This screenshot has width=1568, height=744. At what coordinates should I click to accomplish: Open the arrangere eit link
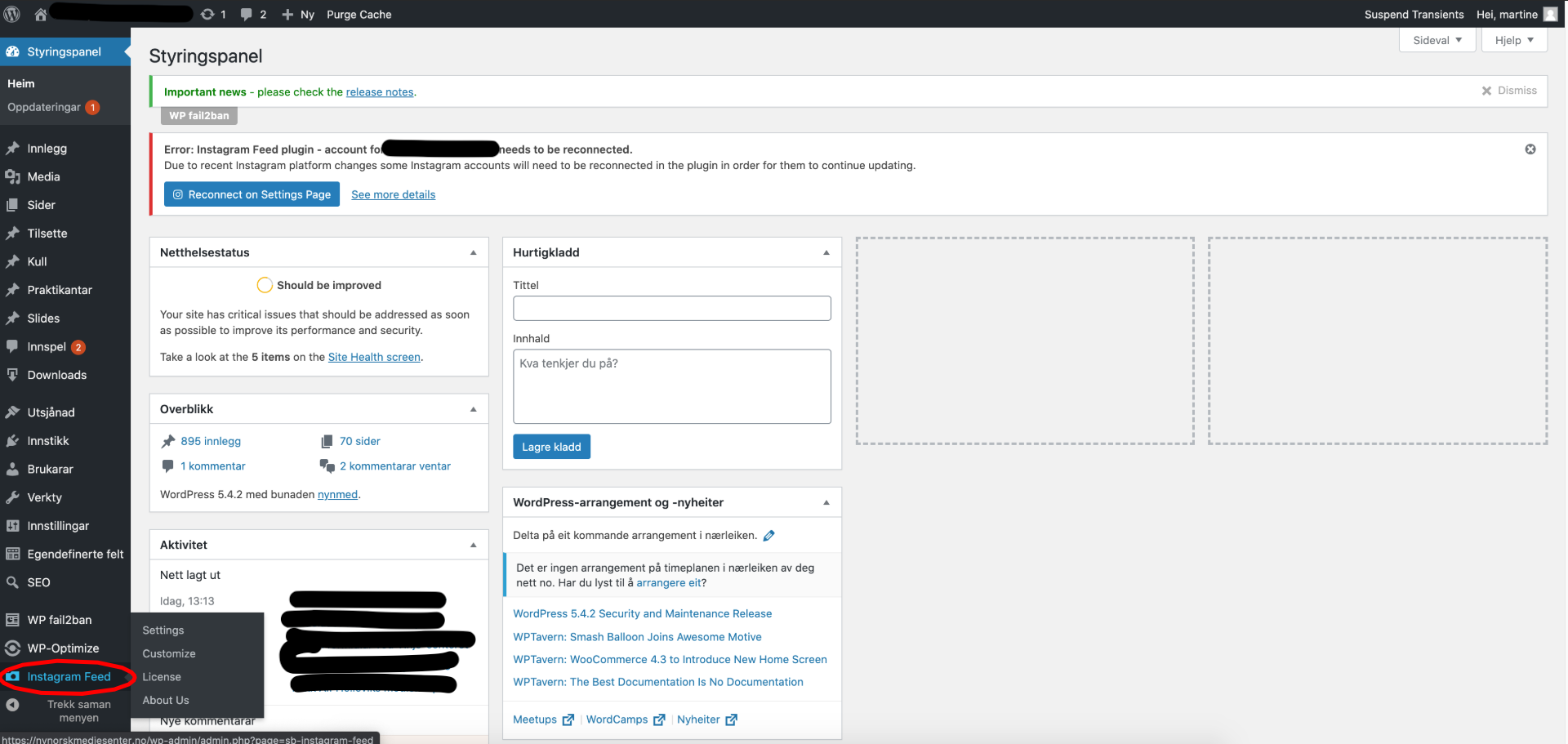pyautogui.click(x=668, y=582)
